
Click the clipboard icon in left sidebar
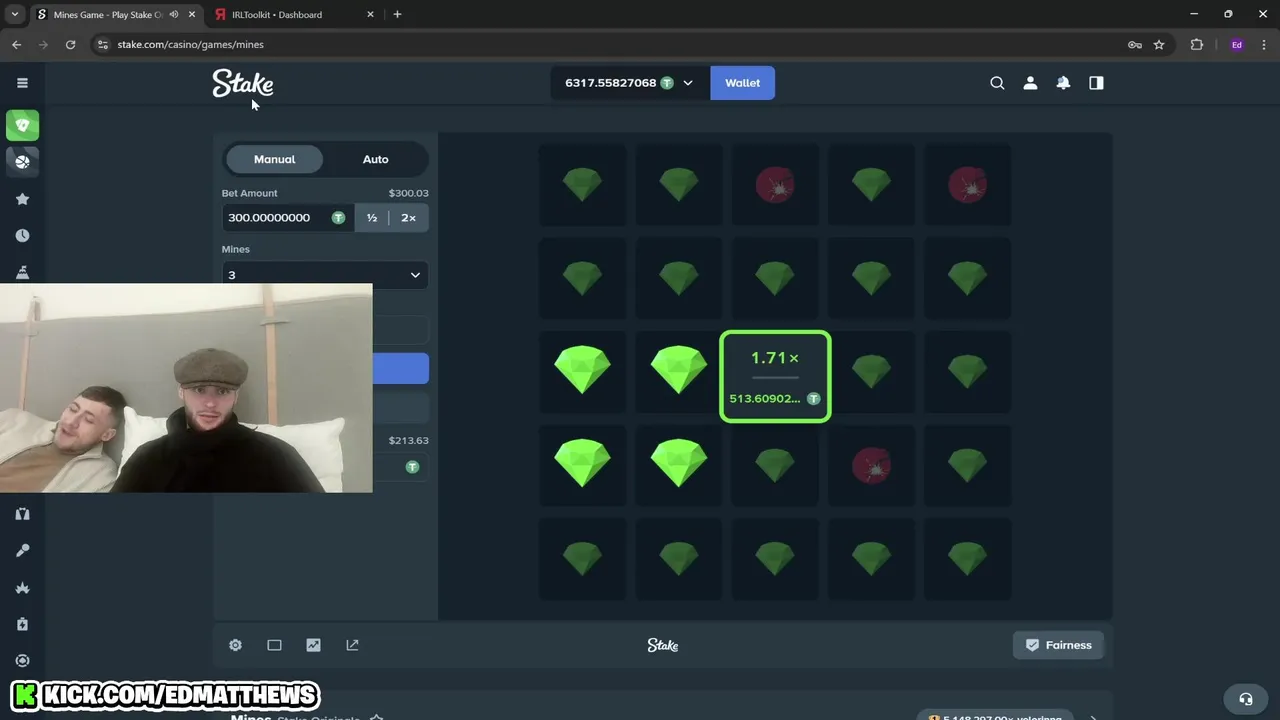[x=22, y=624]
